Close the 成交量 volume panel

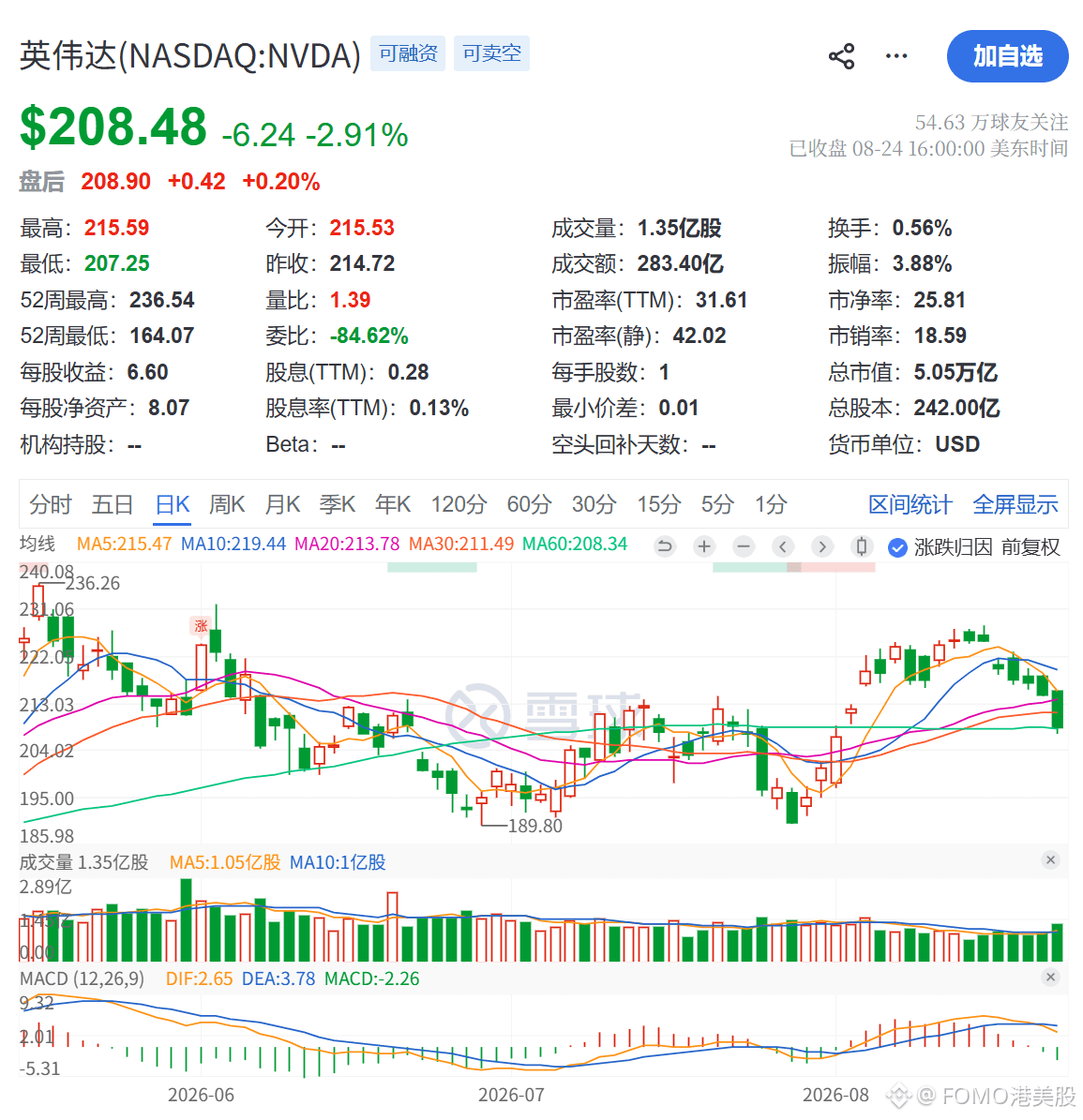pos(1050,859)
